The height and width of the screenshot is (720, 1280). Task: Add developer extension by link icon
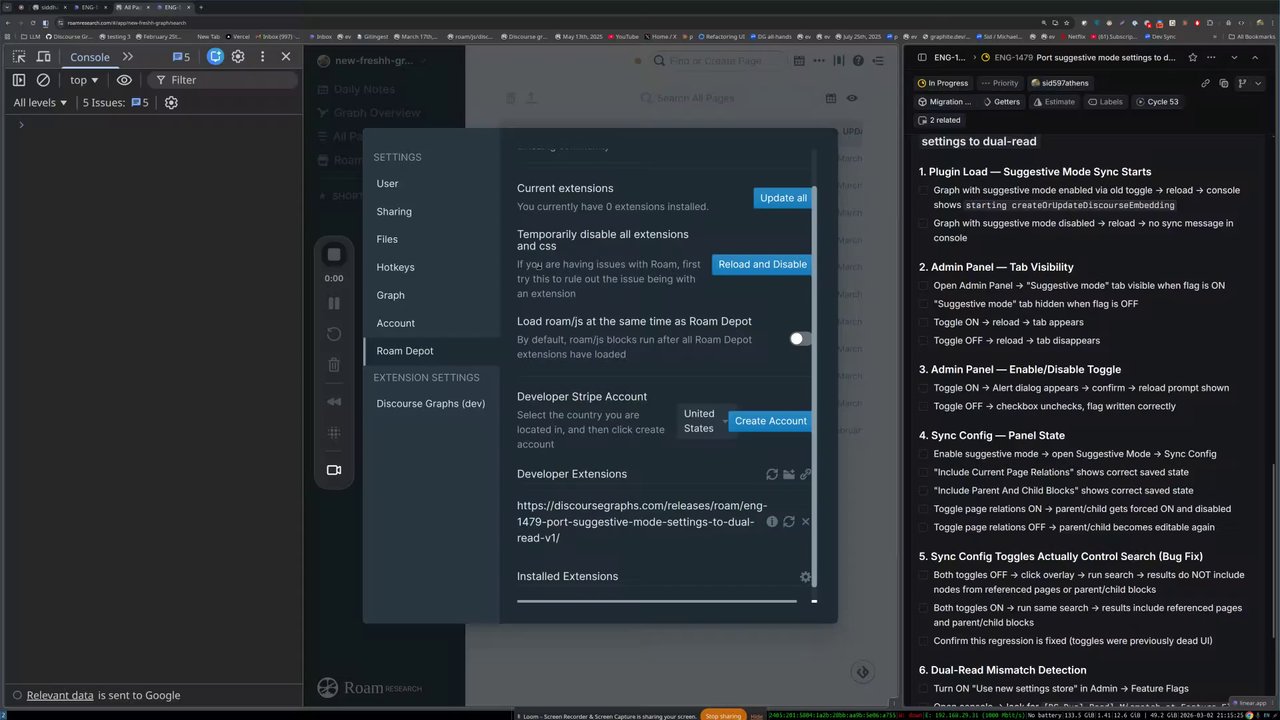click(x=805, y=474)
